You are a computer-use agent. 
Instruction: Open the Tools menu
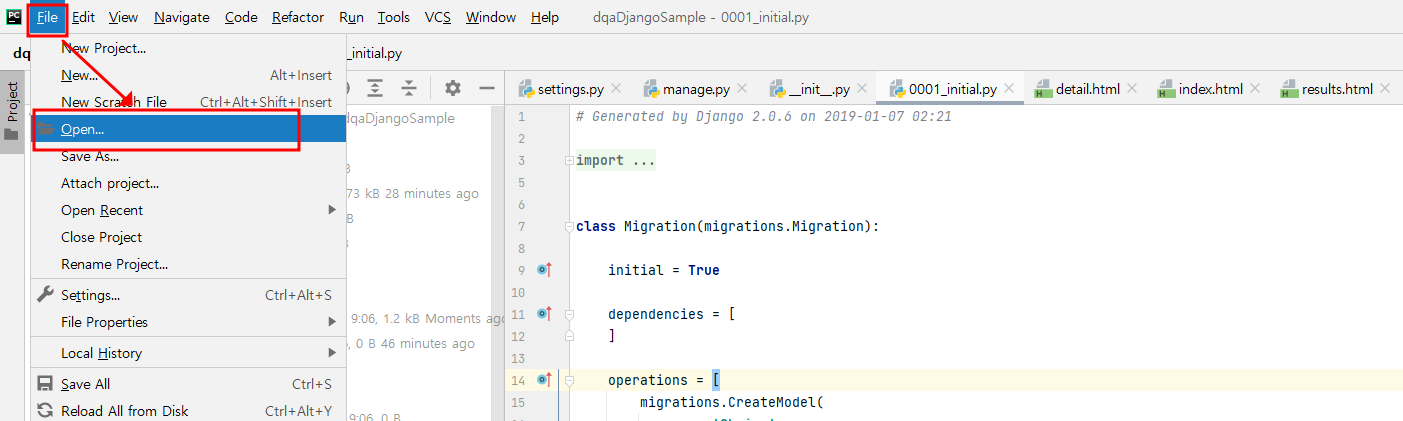coord(394,17)
